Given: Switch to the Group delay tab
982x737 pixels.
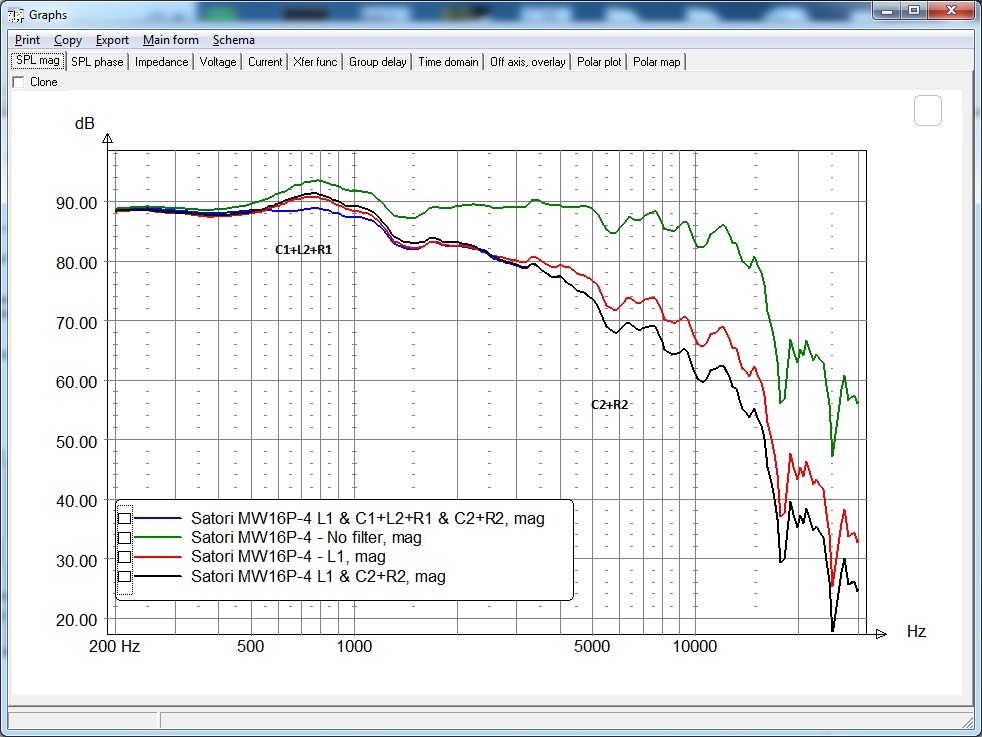Looking at the screenshot, I should (x=378, y=61).
